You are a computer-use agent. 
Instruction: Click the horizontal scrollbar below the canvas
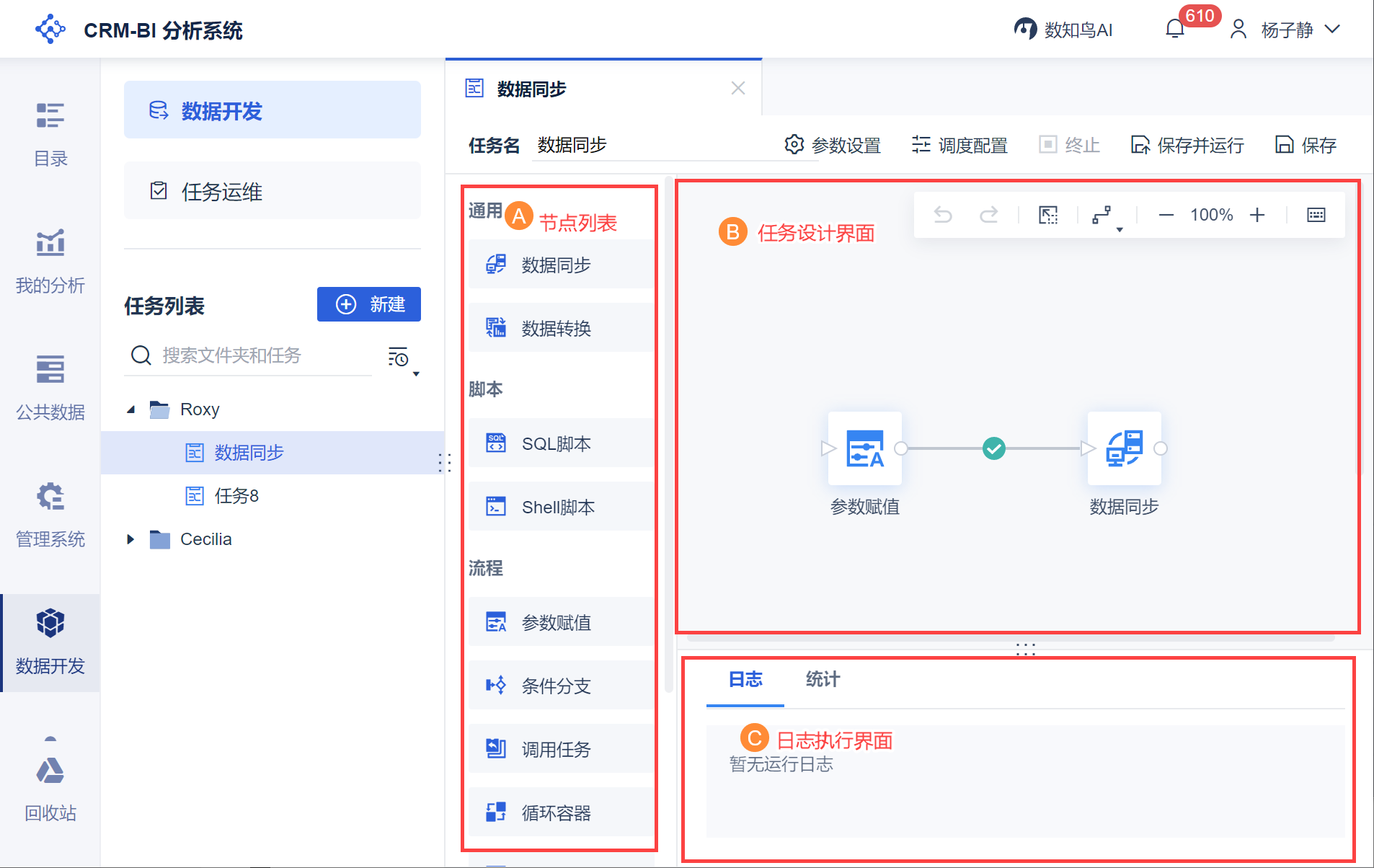1009,638
